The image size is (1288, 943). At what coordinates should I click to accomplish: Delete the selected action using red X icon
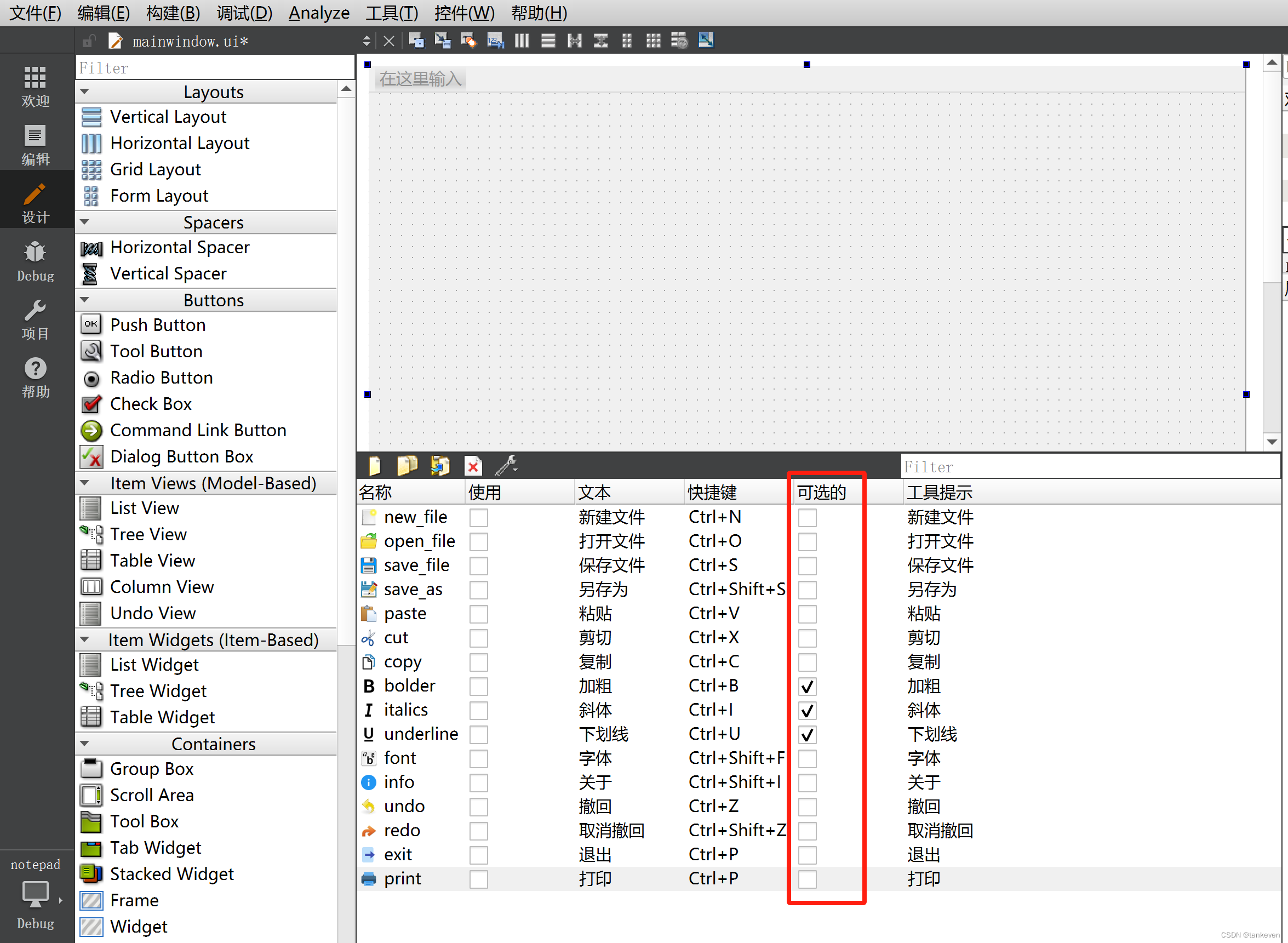pos(473,465)
